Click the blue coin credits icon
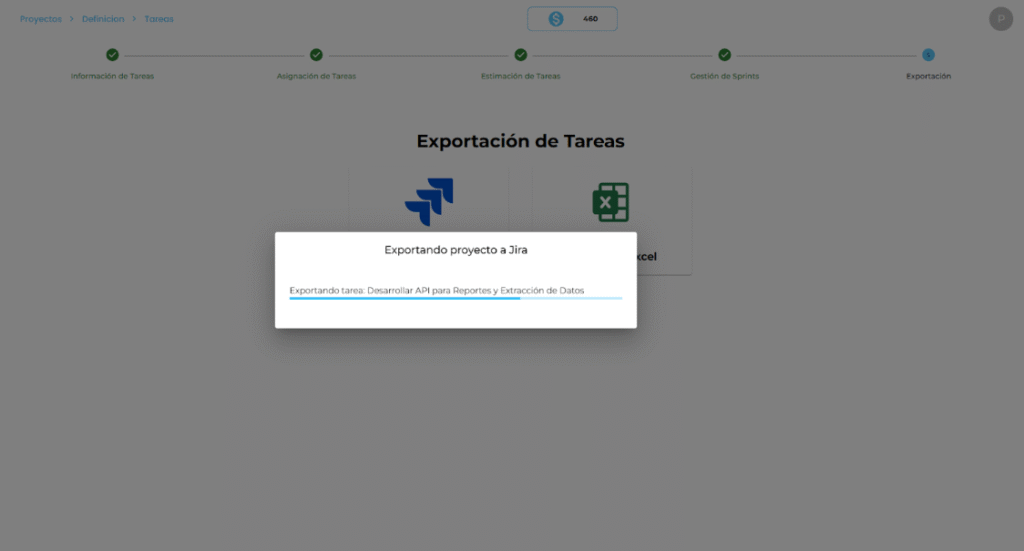The height and width of the screenshot is (551, 1024). (x=556, y=19)
